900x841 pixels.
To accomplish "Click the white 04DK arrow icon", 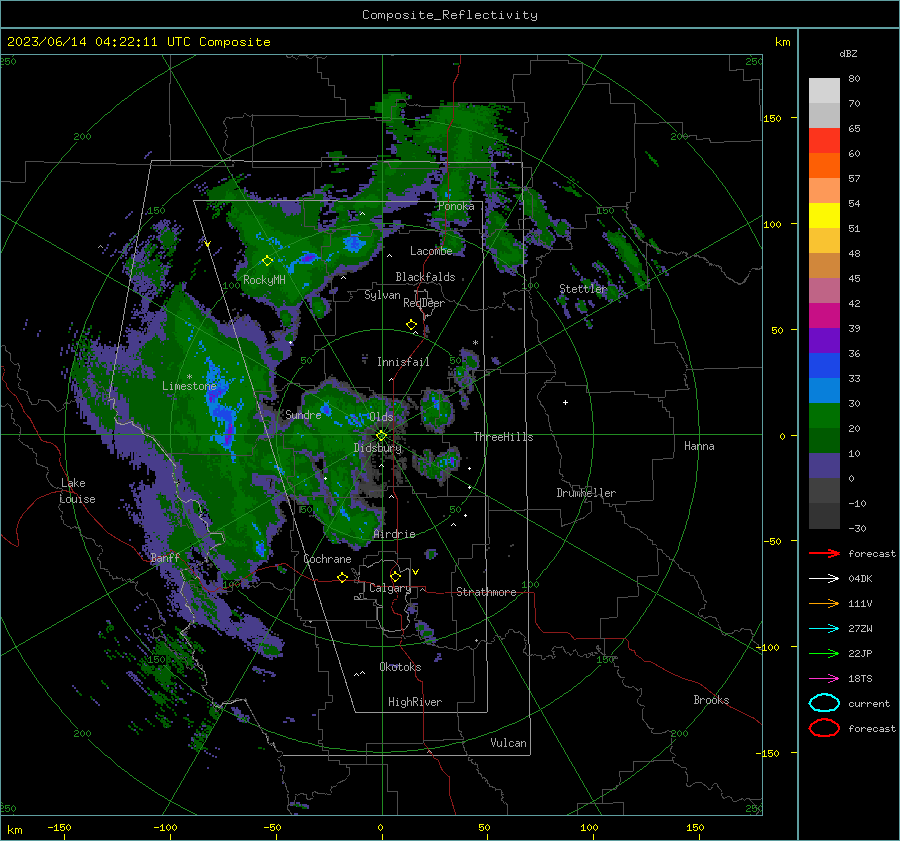I will coord(824,578).
